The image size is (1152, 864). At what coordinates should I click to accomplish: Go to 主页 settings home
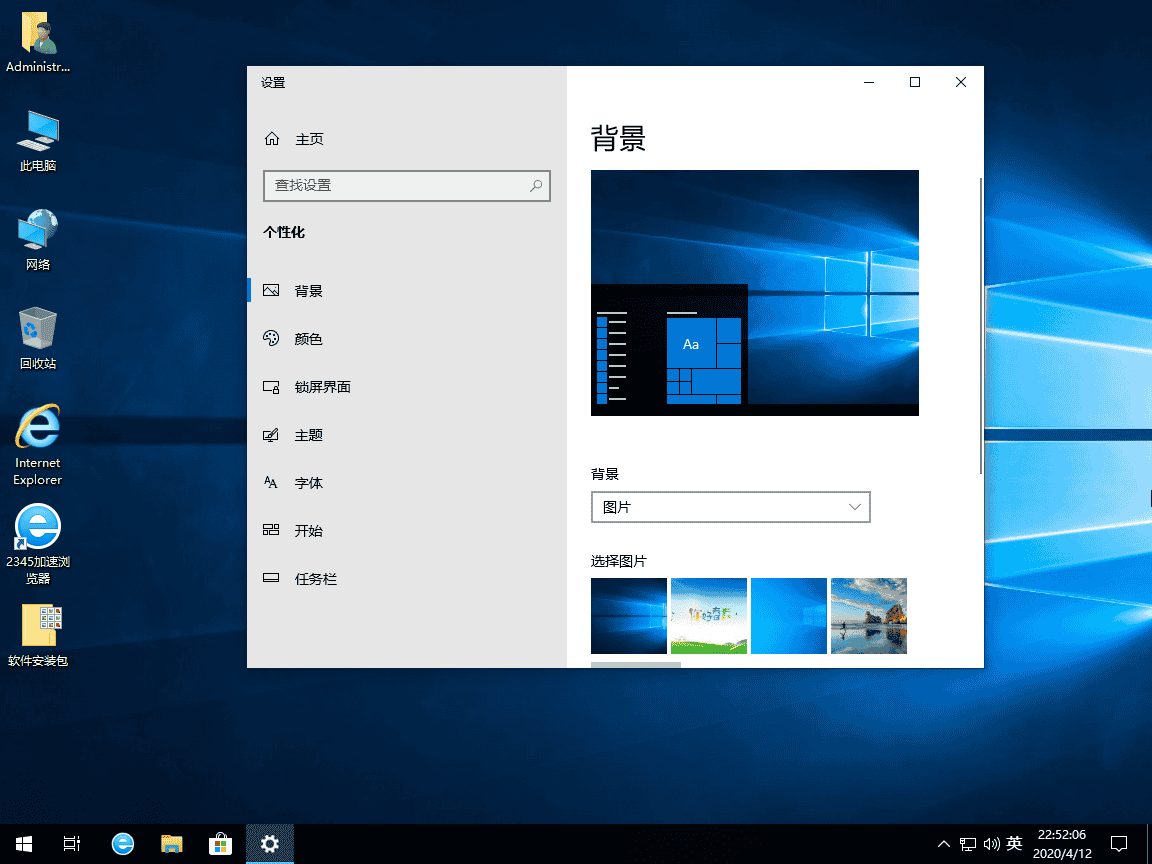406,139
